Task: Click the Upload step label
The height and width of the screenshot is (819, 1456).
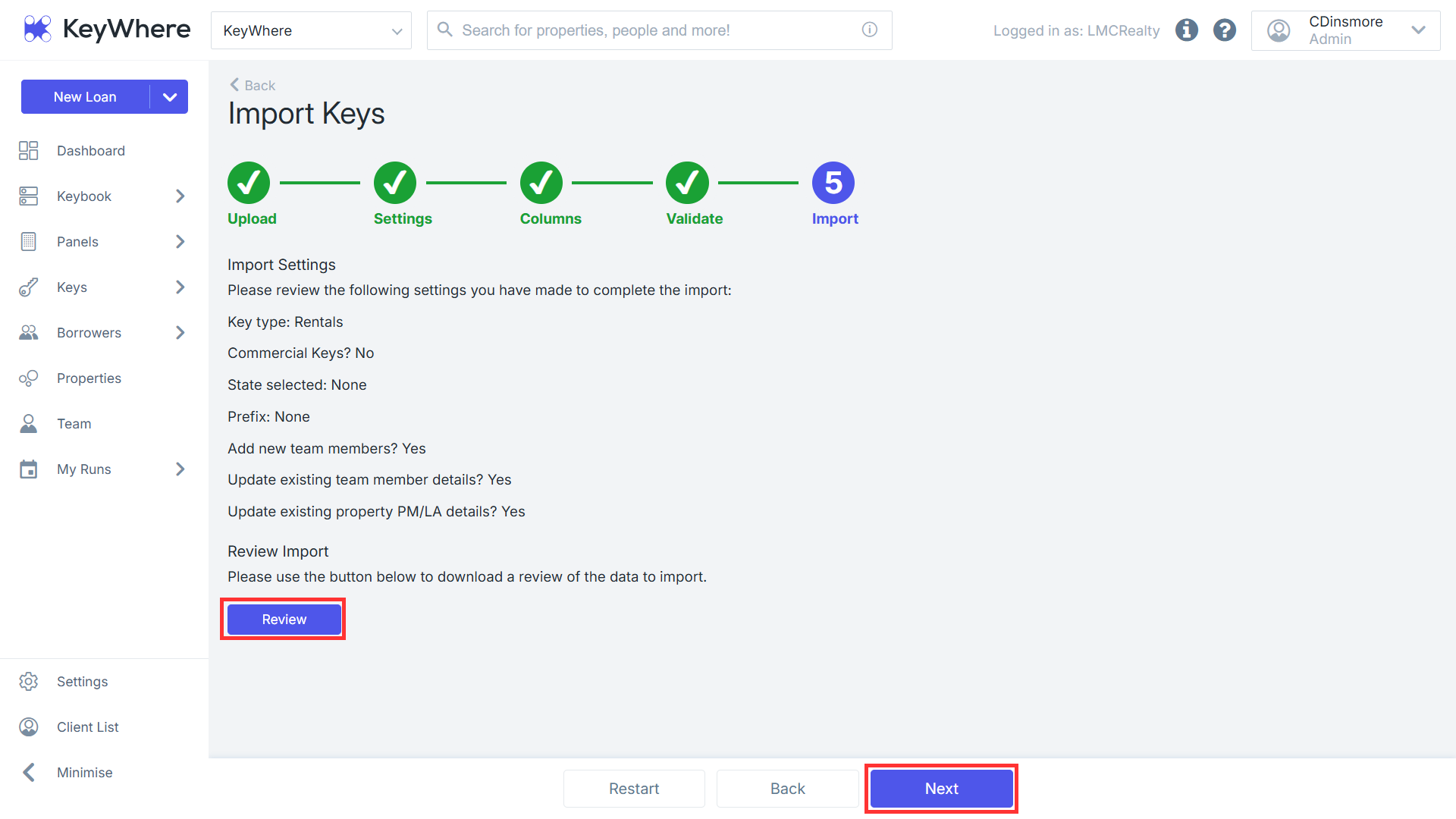Action: point(252,218)
